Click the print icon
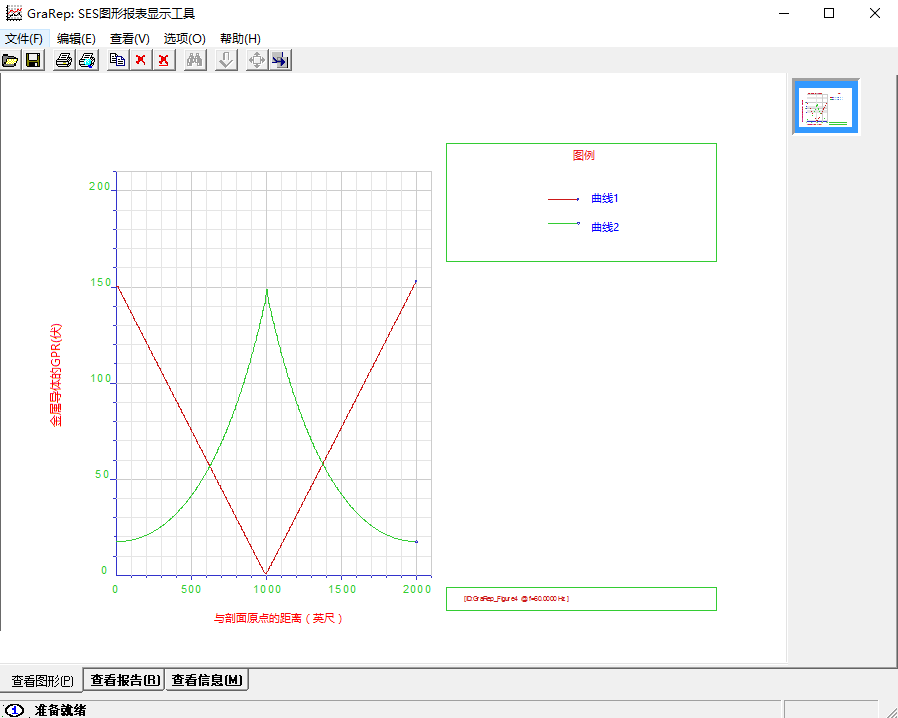 [64, 60]
